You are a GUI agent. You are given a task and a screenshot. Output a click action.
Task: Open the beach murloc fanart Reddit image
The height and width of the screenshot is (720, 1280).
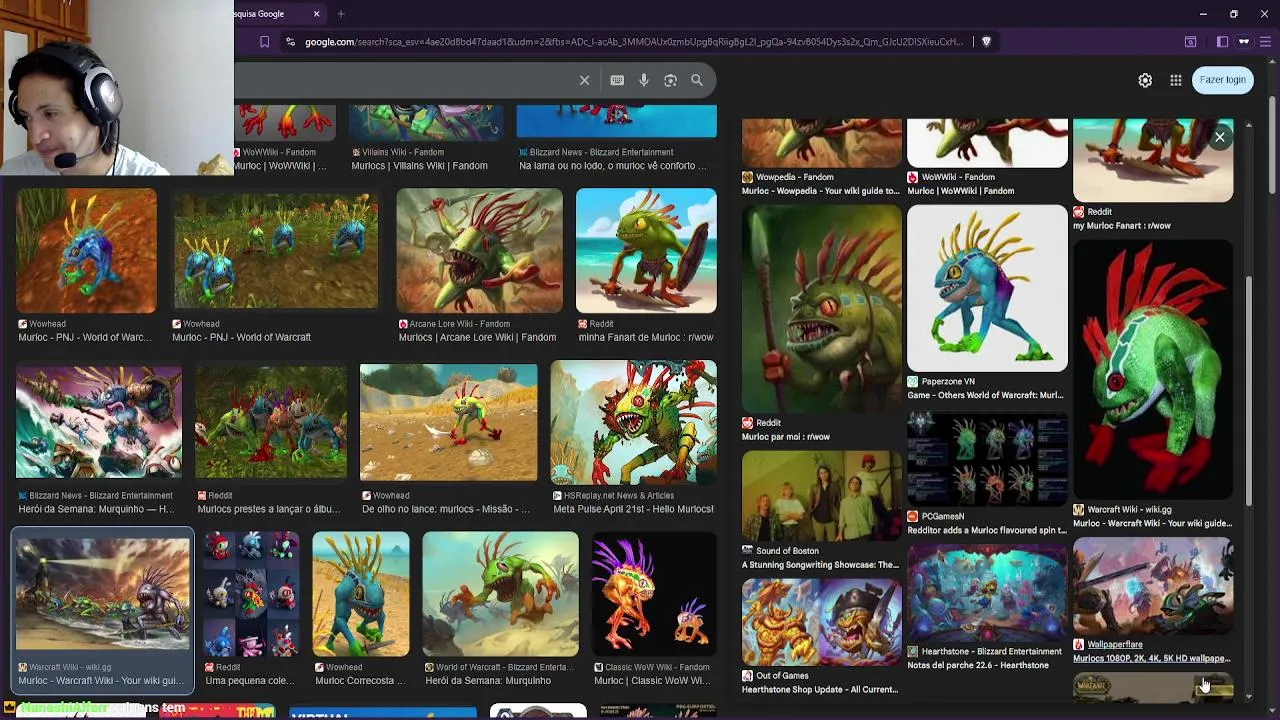[x=646, y=251]
